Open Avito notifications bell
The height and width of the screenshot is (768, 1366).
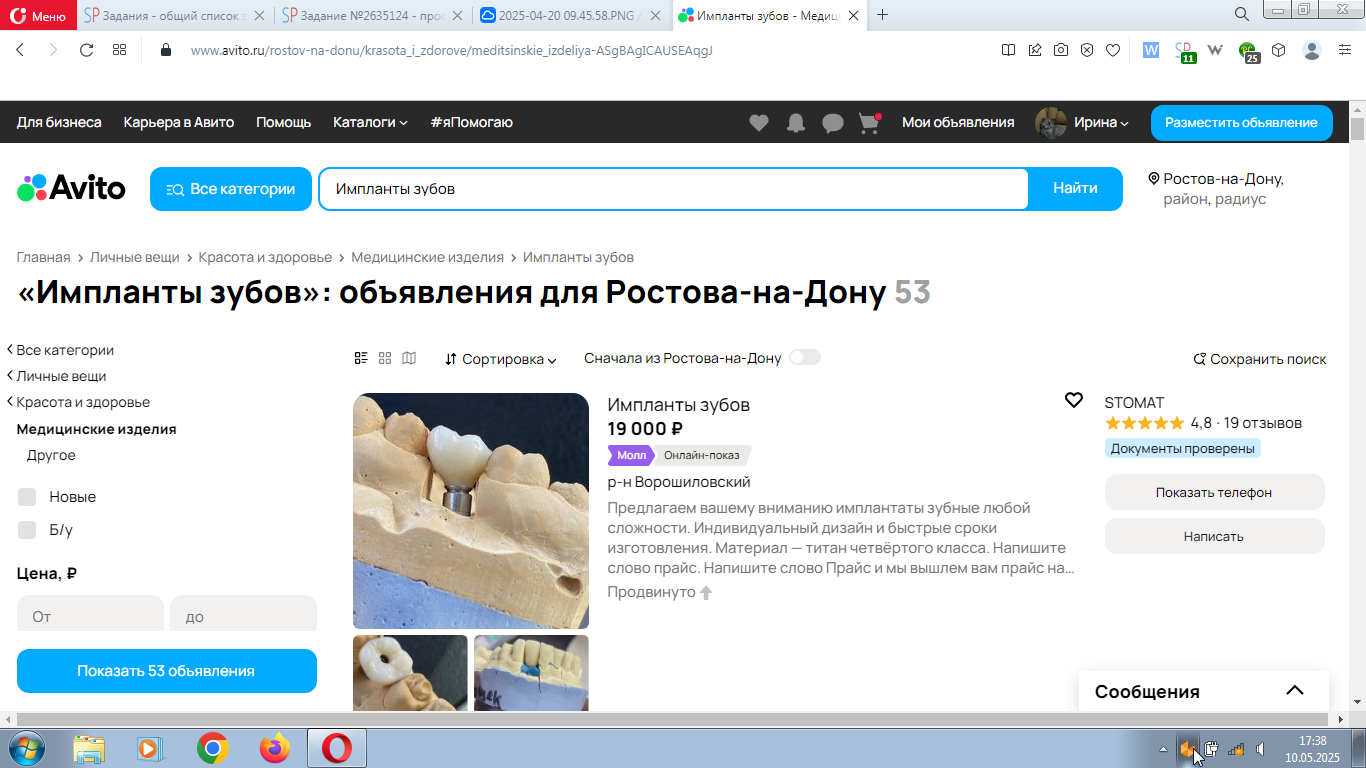(796, 123)
